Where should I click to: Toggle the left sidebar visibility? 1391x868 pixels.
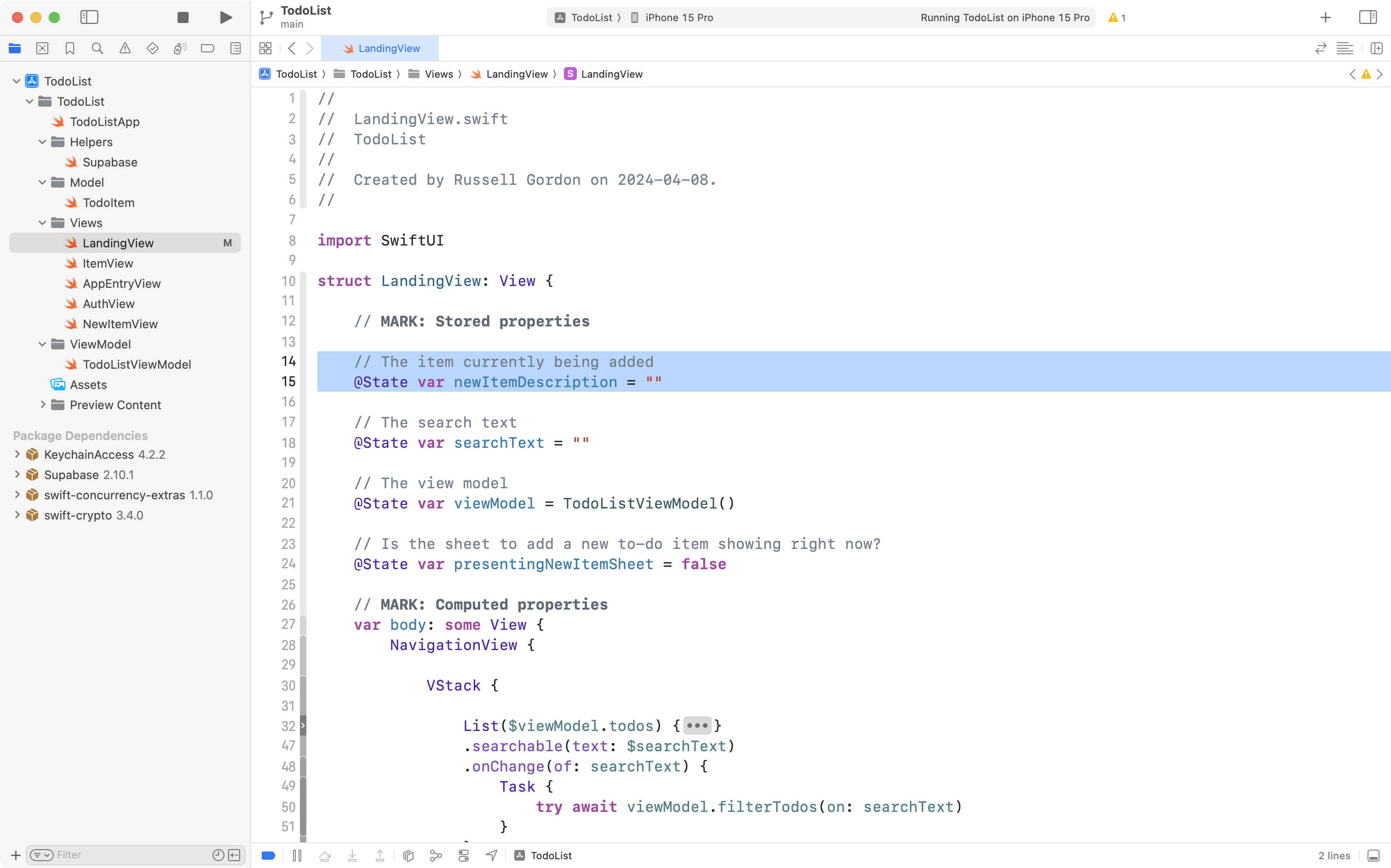coord(90,17)
